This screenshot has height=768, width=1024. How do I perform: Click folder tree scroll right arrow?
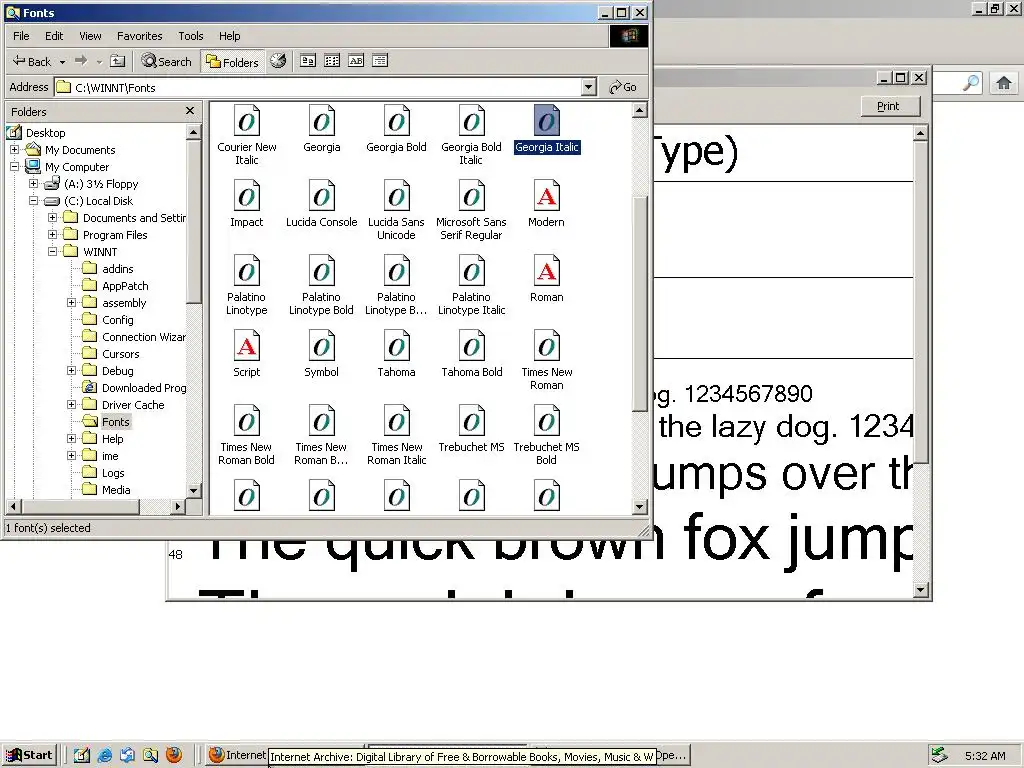[178, 506]
